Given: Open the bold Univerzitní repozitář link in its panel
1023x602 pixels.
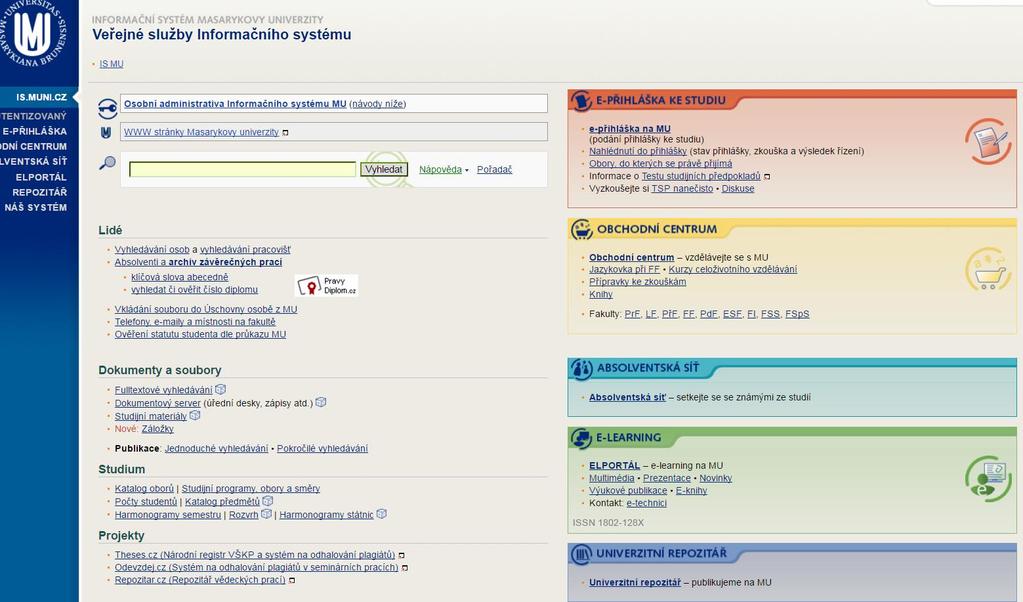Looking at the screenshot, I should pos(634,582).
